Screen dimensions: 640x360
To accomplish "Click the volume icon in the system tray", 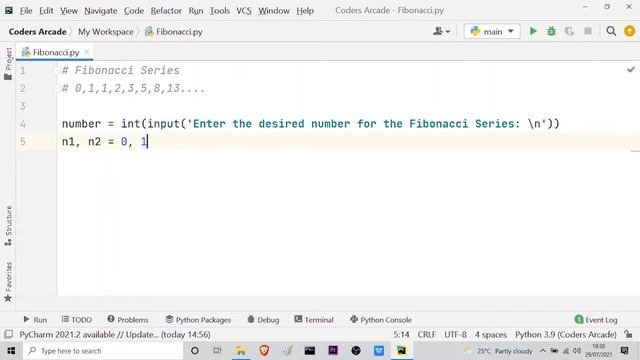I will [577, 351].
